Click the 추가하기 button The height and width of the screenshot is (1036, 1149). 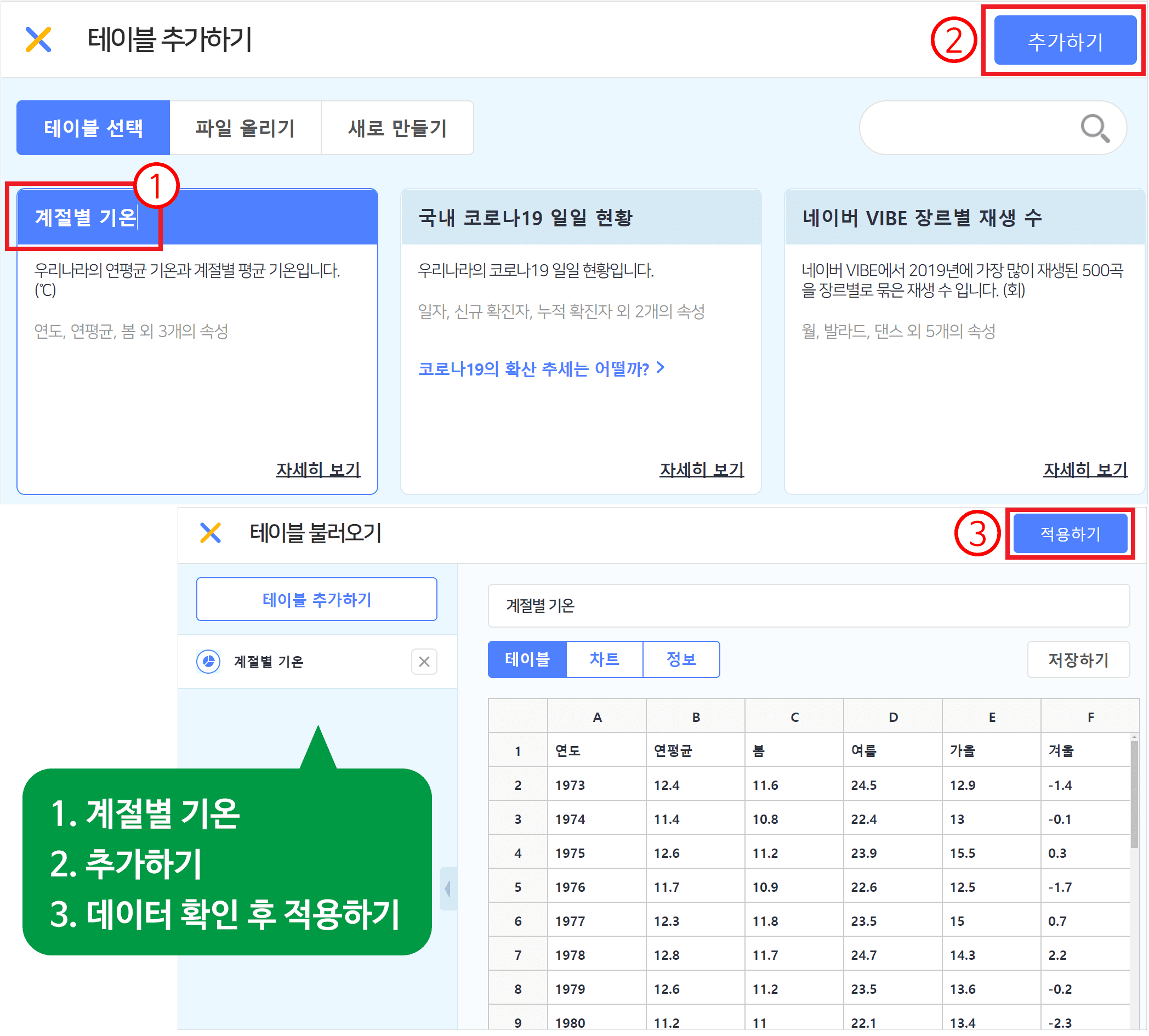(1065, 41)
